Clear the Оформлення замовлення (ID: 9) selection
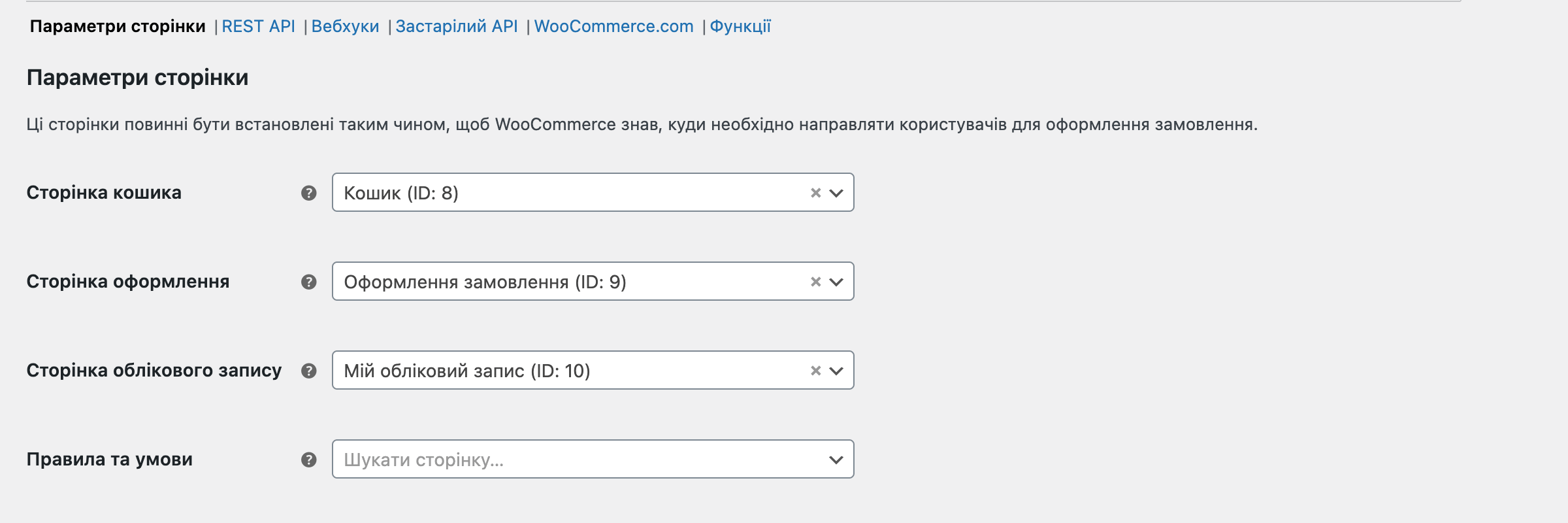Image resolution: width=1568 pixels, height=523 pixels. click(x=815, y=282)
